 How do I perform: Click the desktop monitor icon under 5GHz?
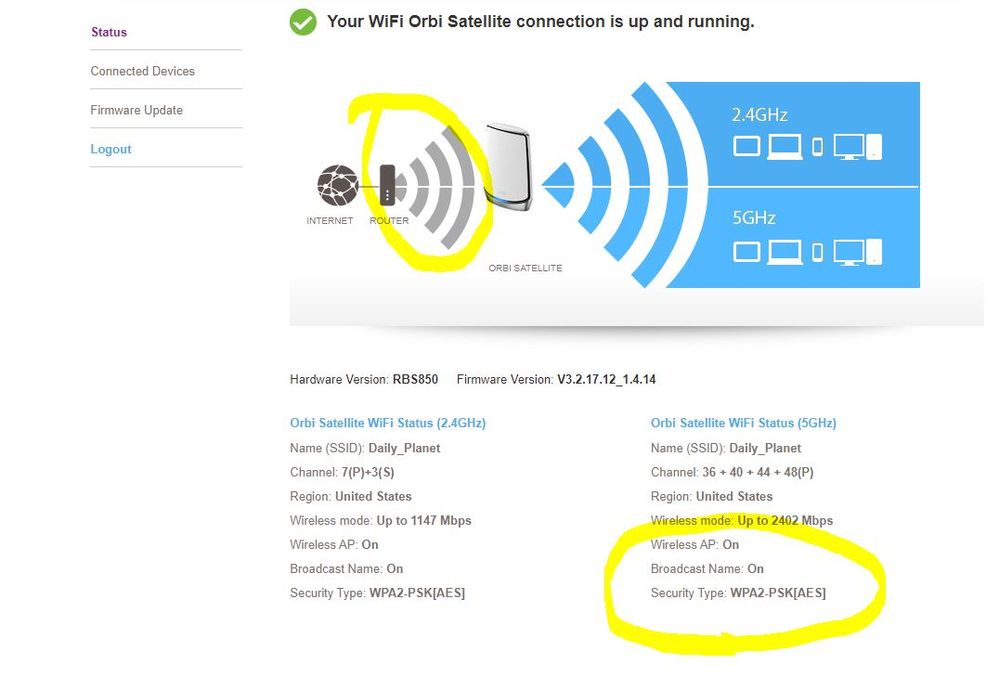(x=849, y=251)
